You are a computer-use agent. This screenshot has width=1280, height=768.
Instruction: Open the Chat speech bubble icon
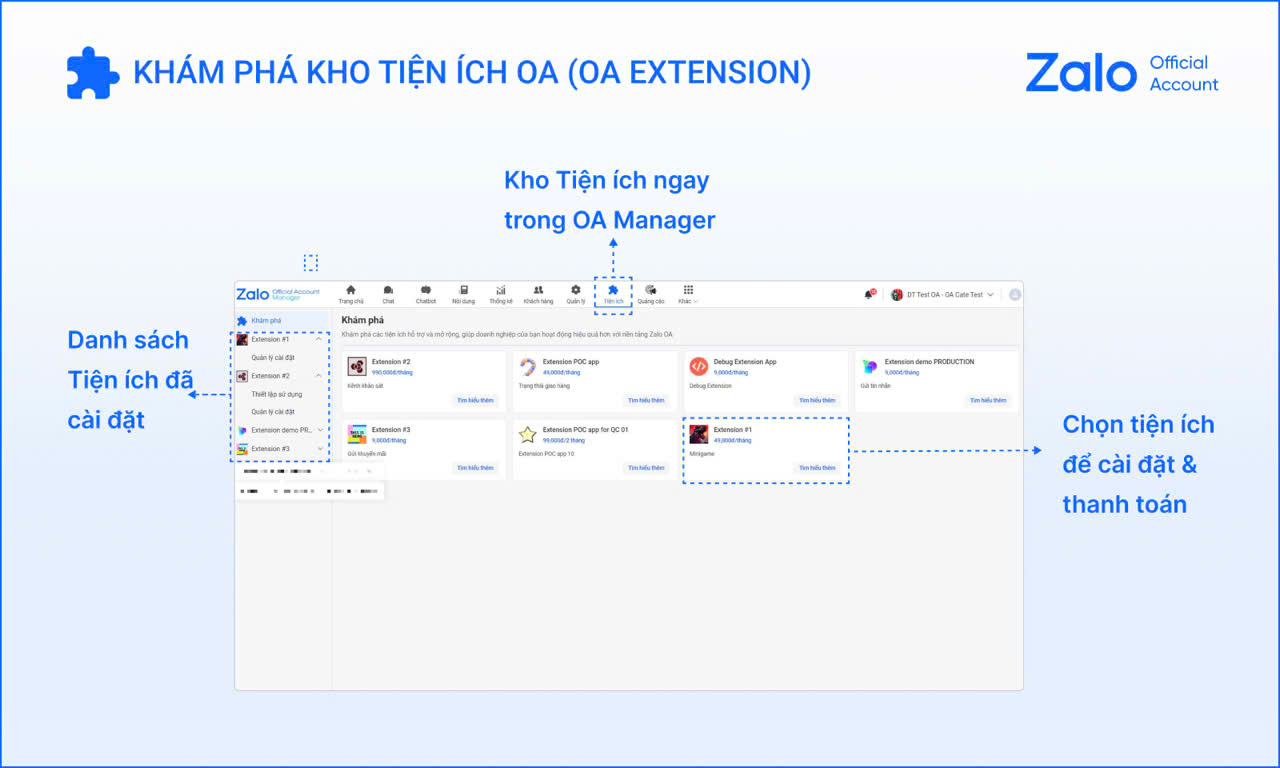(388, 290)
